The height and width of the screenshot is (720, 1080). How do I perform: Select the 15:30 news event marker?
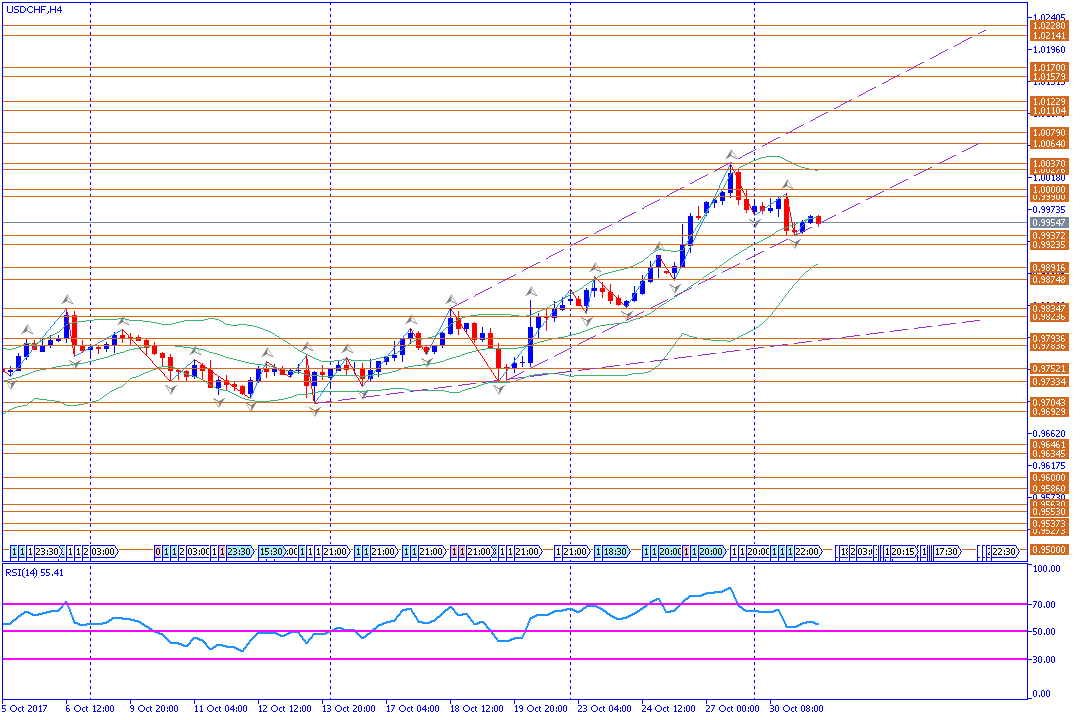271,552
